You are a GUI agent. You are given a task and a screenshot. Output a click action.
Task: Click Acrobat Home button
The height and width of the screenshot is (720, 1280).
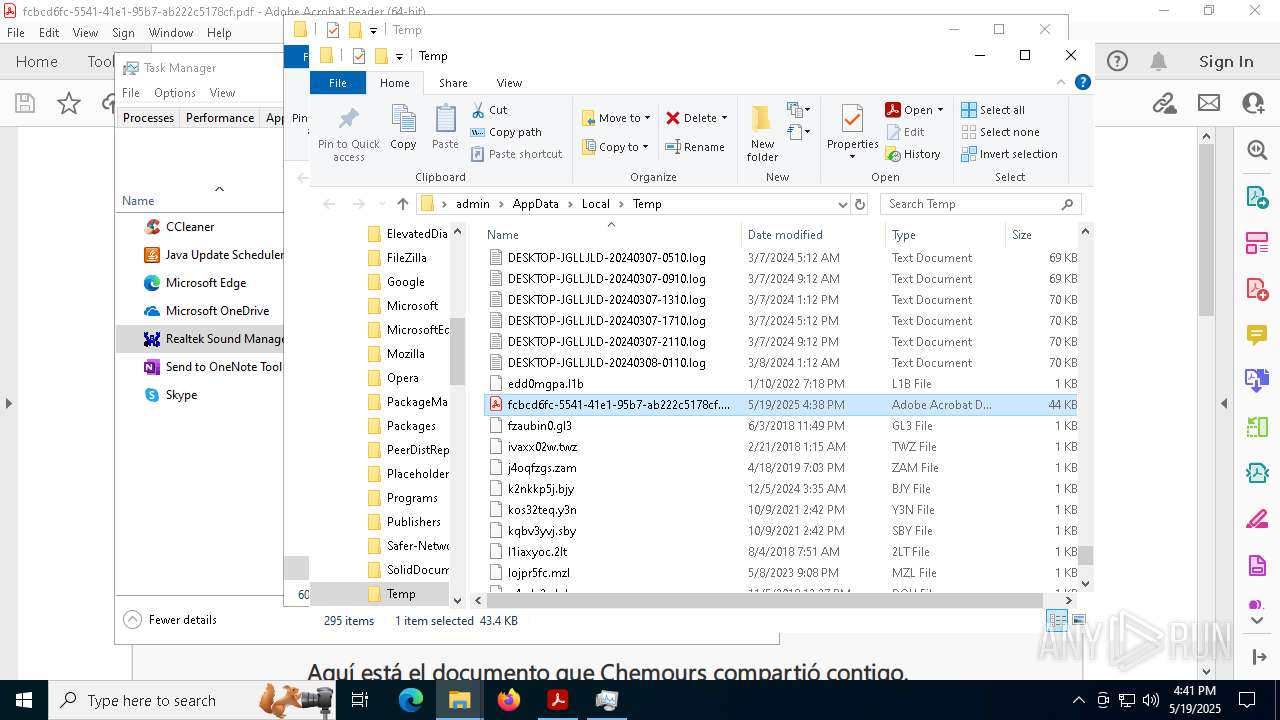click(37, 62)
